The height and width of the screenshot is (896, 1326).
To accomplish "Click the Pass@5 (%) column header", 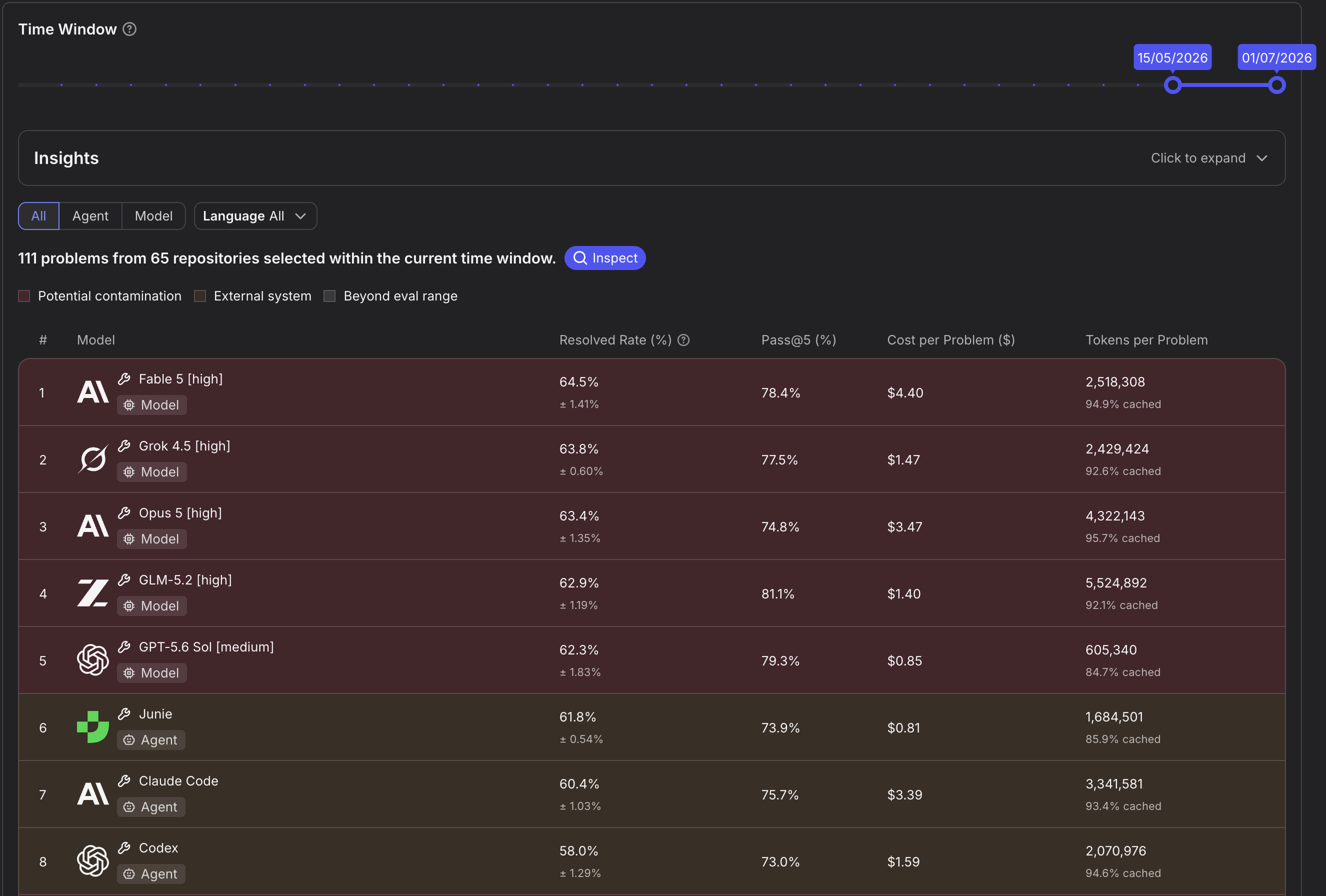I will coord(798,340).
